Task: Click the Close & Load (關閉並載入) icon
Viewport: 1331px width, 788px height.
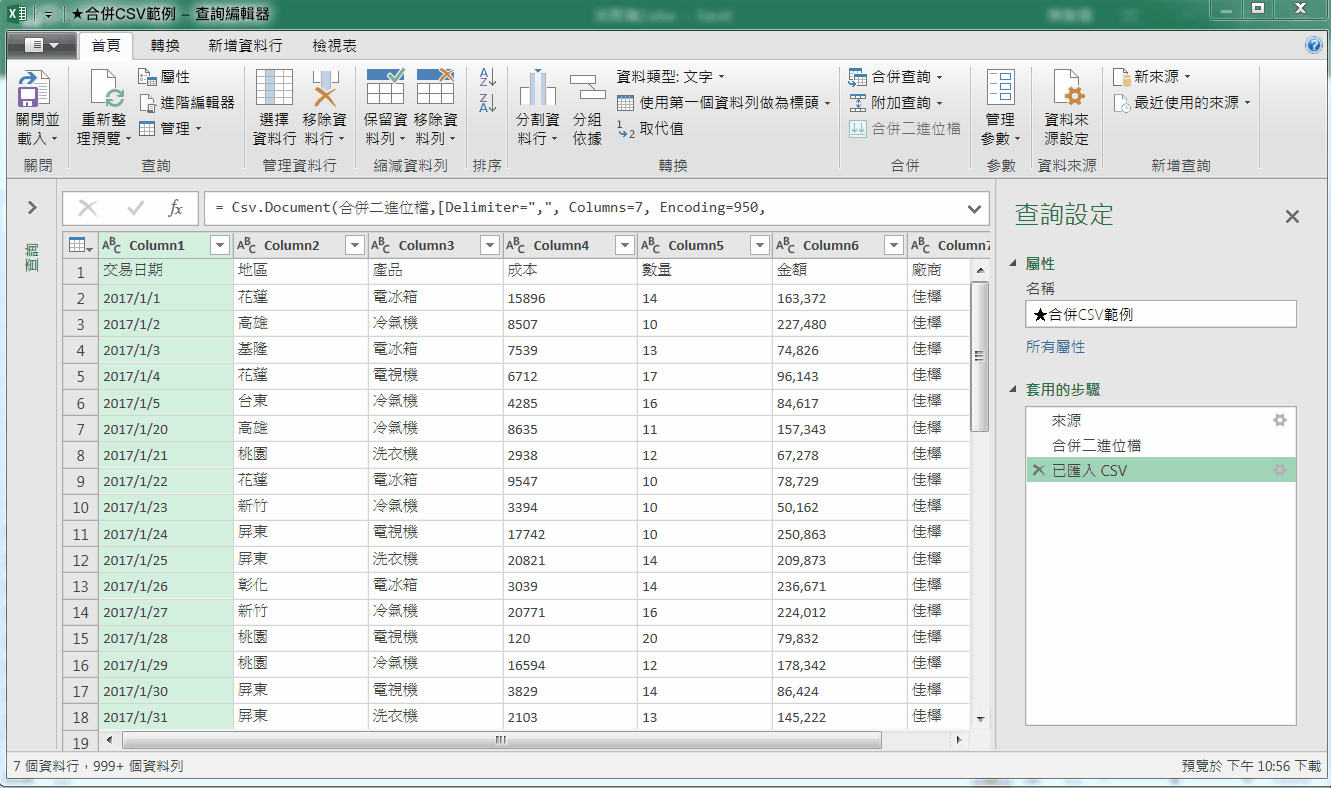Action: (38, 90)
